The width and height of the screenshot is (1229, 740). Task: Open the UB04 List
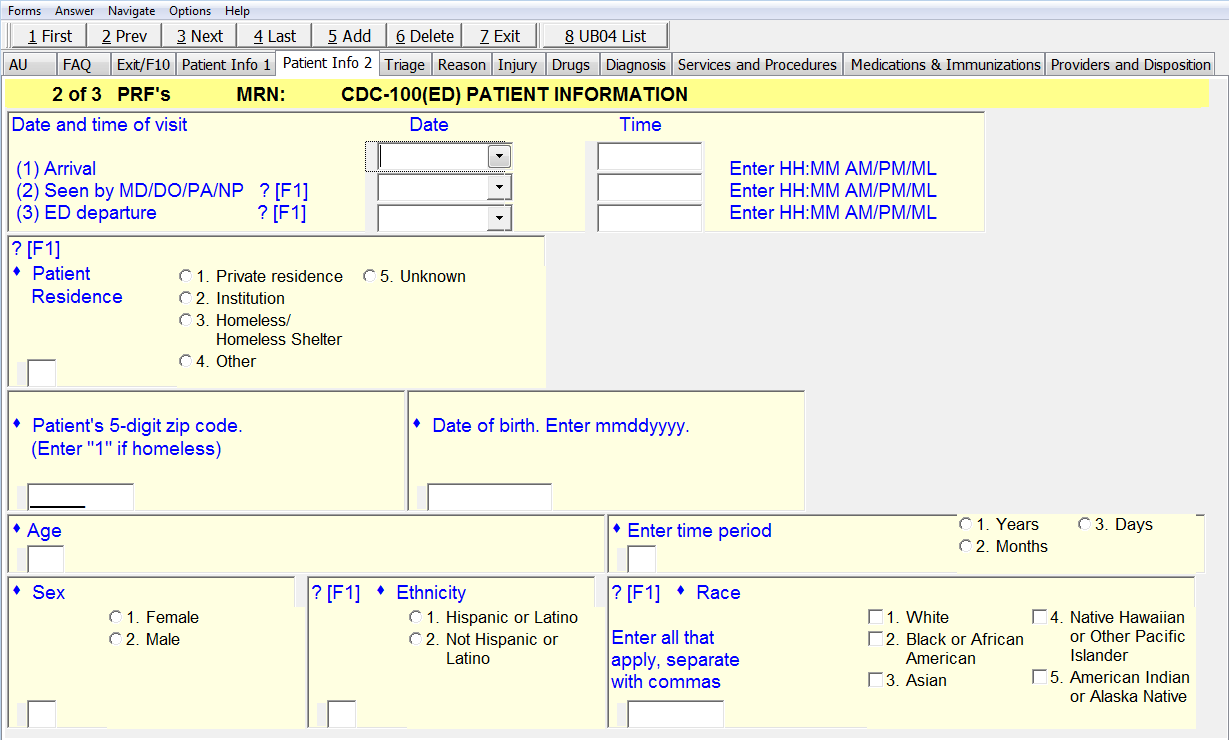605,36
